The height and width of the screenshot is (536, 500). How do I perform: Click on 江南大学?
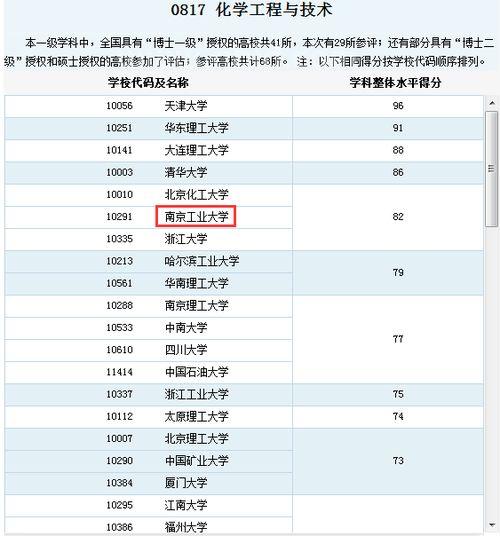(x=186, y=505)
